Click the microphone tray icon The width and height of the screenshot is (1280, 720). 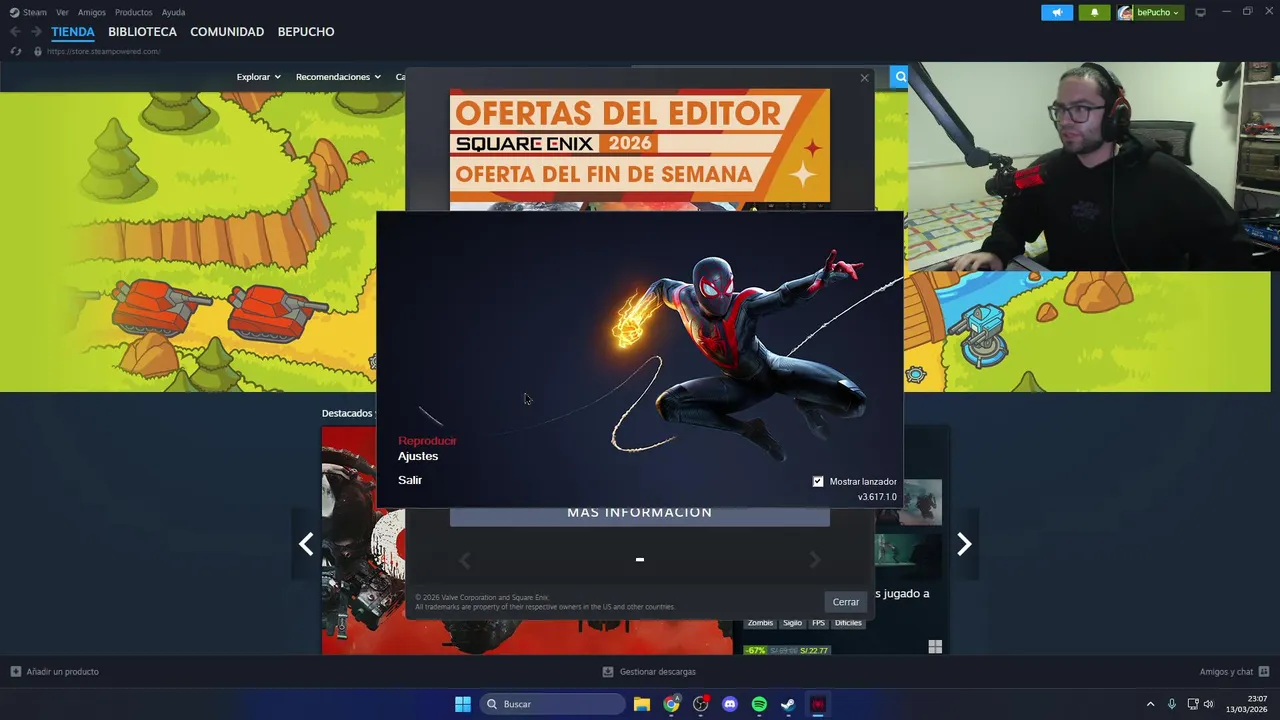point(1172,704)
